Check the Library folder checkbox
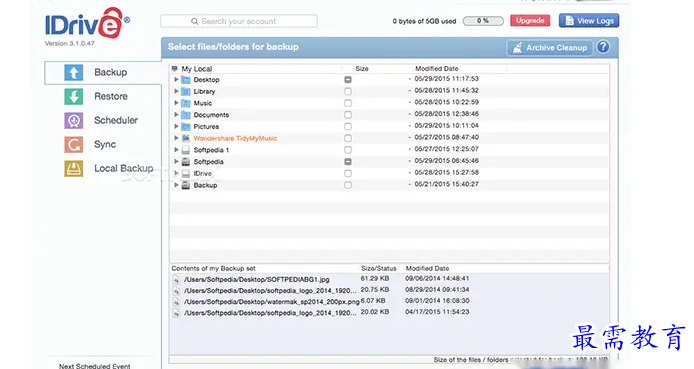The image size is (694, 369). point(348,91)
